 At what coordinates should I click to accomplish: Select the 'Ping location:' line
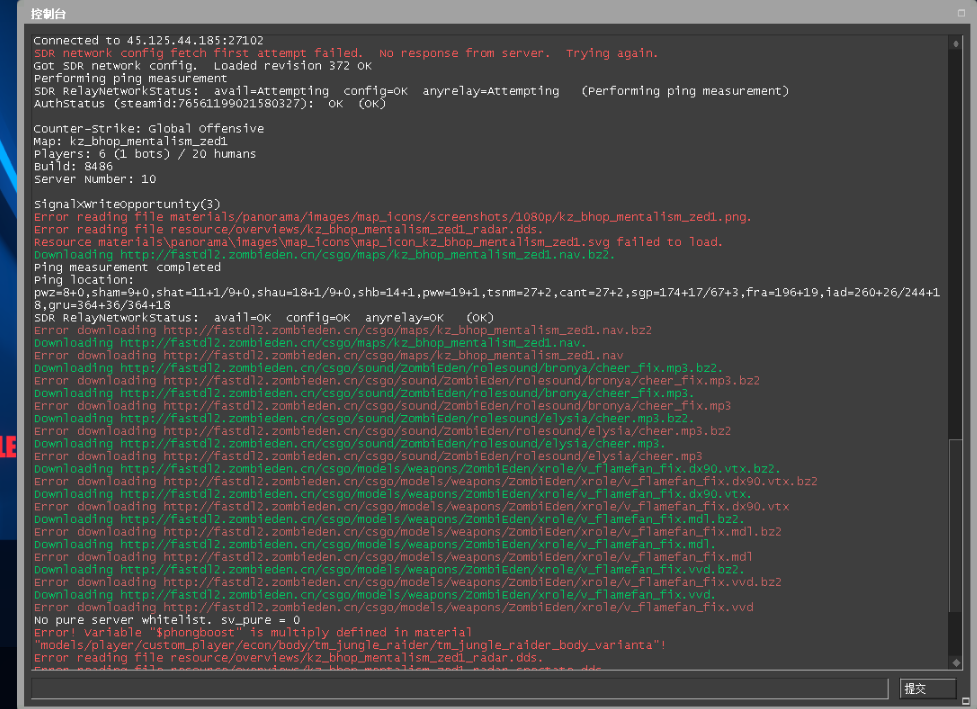[x=83, y=280]
